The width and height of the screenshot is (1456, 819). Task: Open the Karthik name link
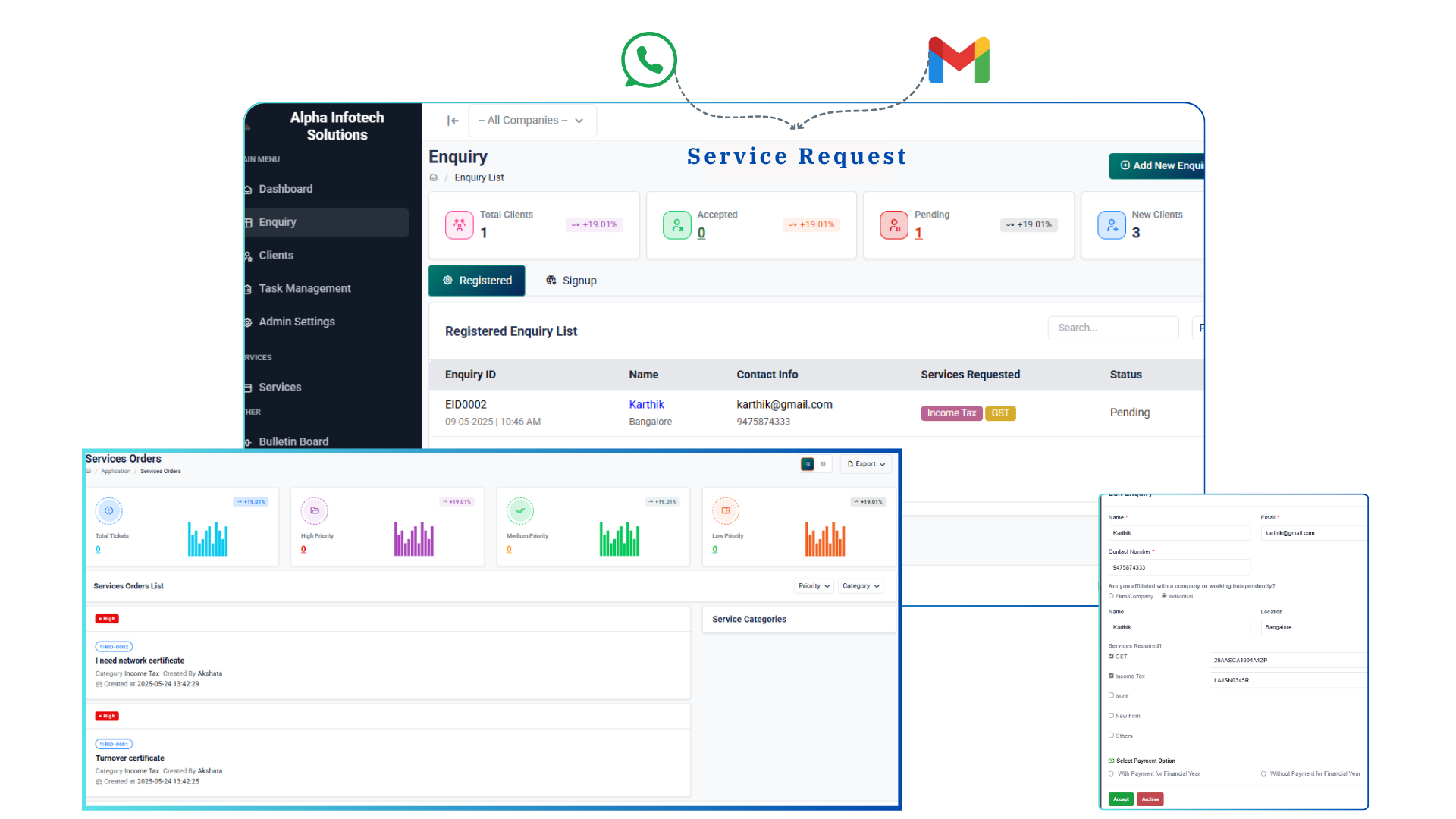tap(646, 405)
